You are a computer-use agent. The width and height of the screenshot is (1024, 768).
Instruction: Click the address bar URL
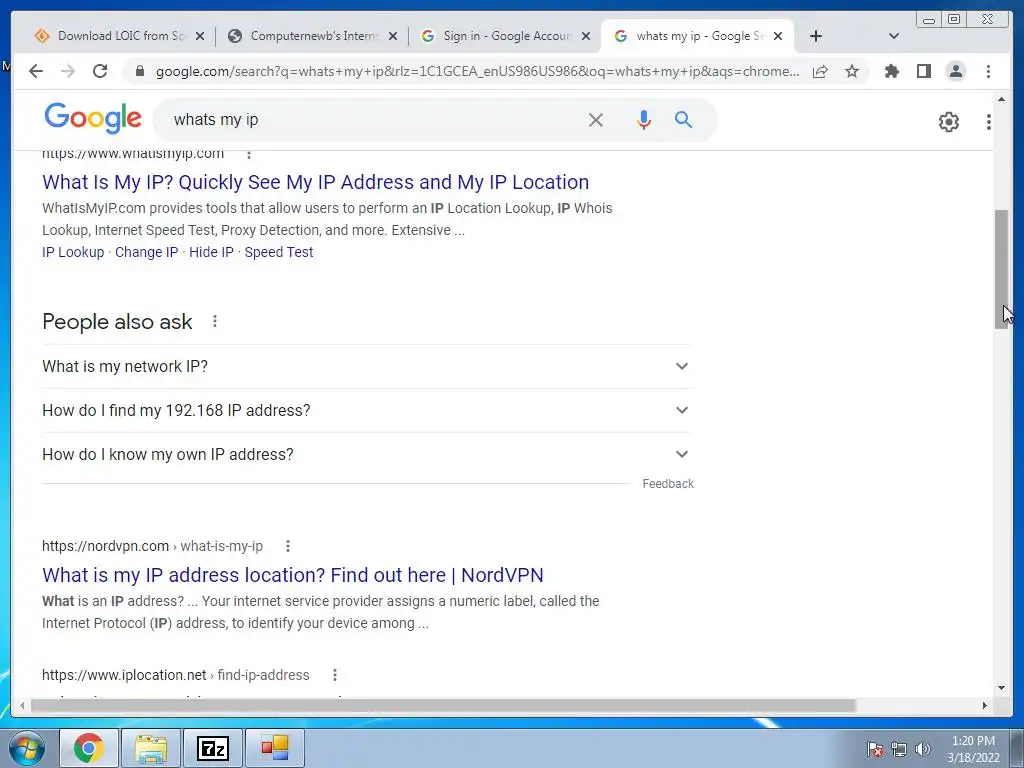pos(477,71)
